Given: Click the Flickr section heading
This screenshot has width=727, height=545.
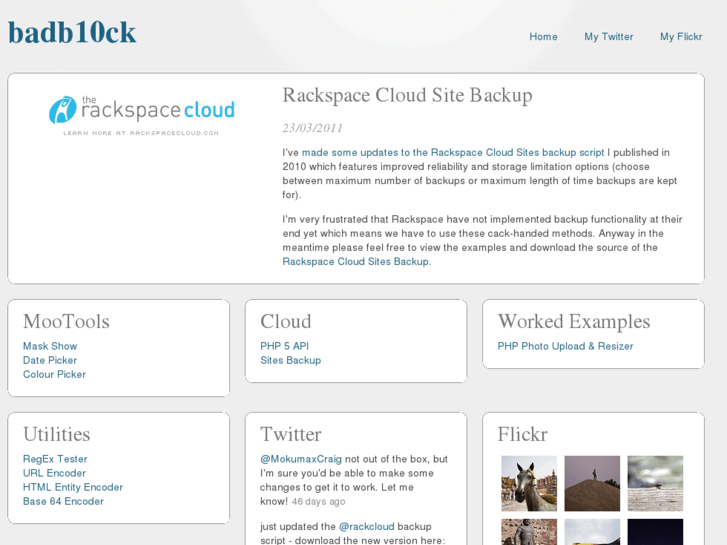Looking at the screenshot, I should [x=523, y=434].
